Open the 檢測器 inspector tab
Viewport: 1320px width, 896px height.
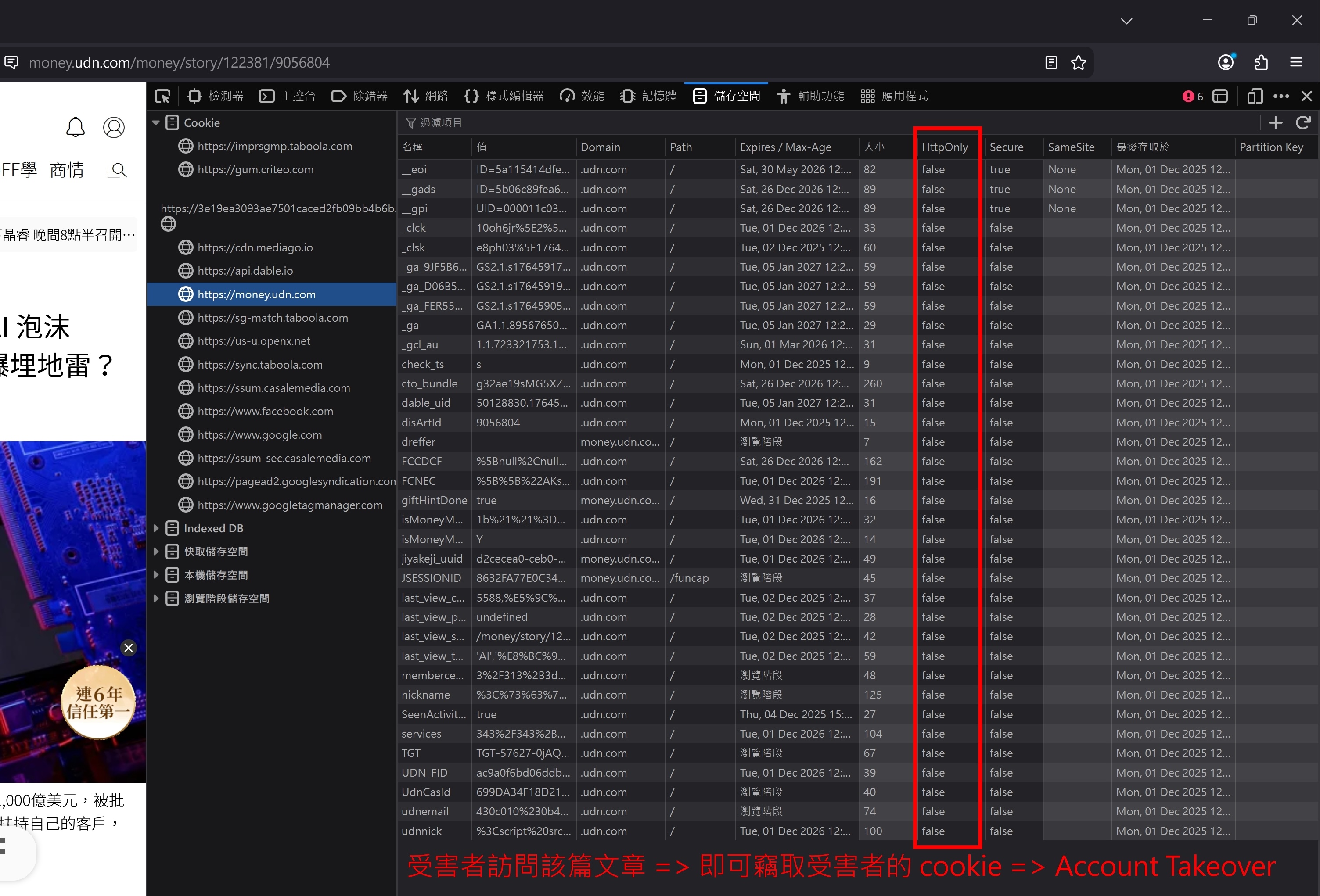point(216,97)
